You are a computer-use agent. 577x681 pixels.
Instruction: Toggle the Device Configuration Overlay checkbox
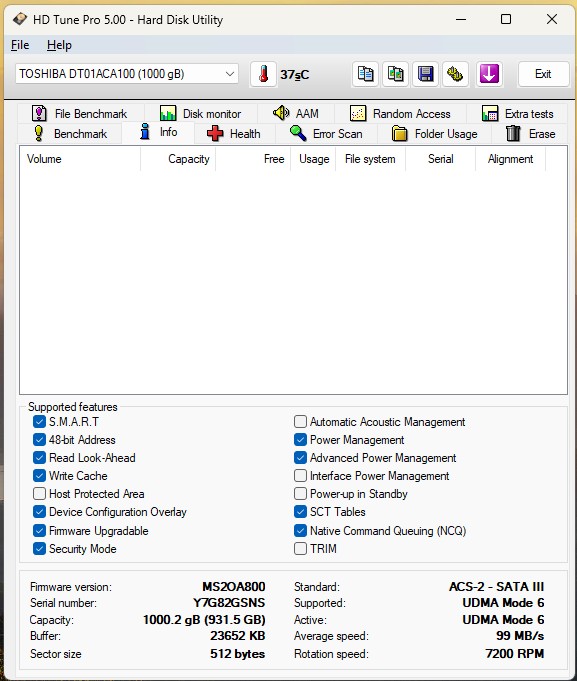coord(39,512)
